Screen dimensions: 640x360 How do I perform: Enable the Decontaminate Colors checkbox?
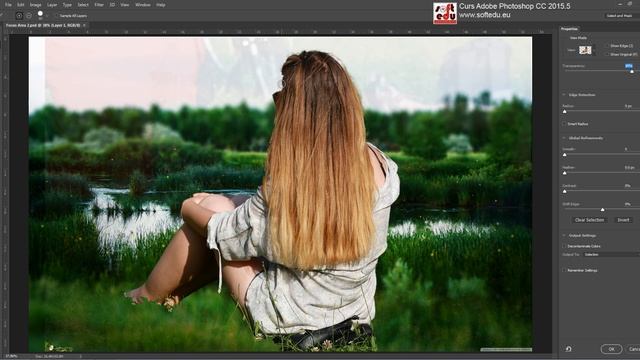tap(564, 246)
